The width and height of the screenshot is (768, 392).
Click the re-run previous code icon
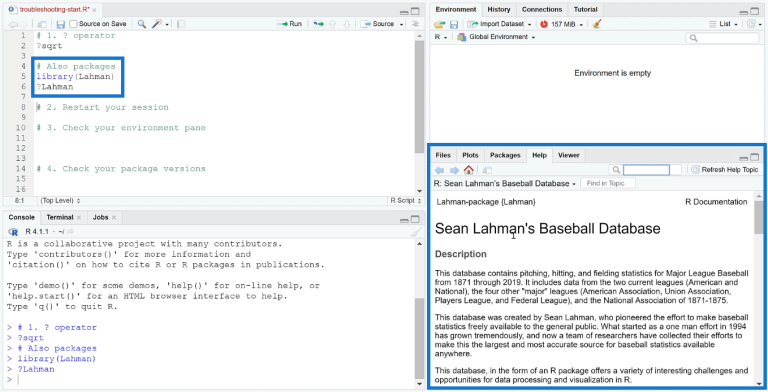pos(318,24)
